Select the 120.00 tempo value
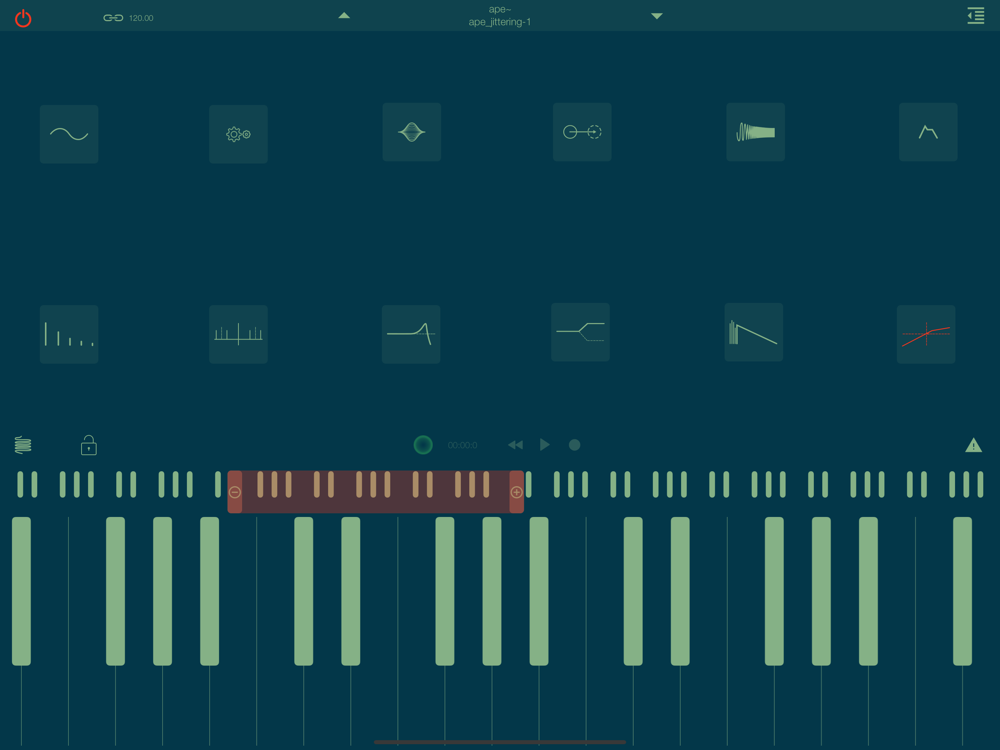Image resolution: width=1000 pixels, height=750 pixels. (141, 18)
